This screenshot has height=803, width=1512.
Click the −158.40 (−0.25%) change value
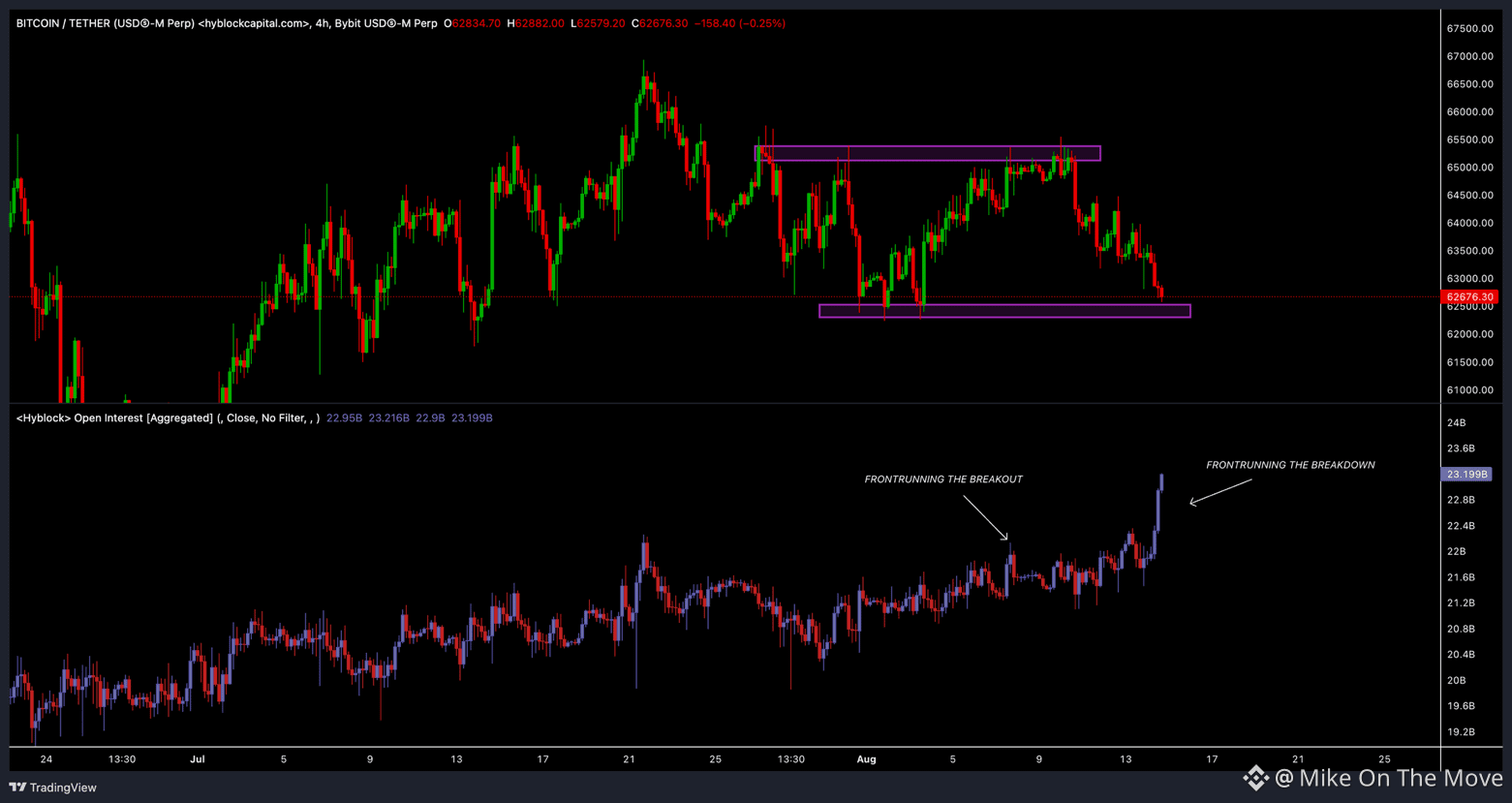click(740, 23)
